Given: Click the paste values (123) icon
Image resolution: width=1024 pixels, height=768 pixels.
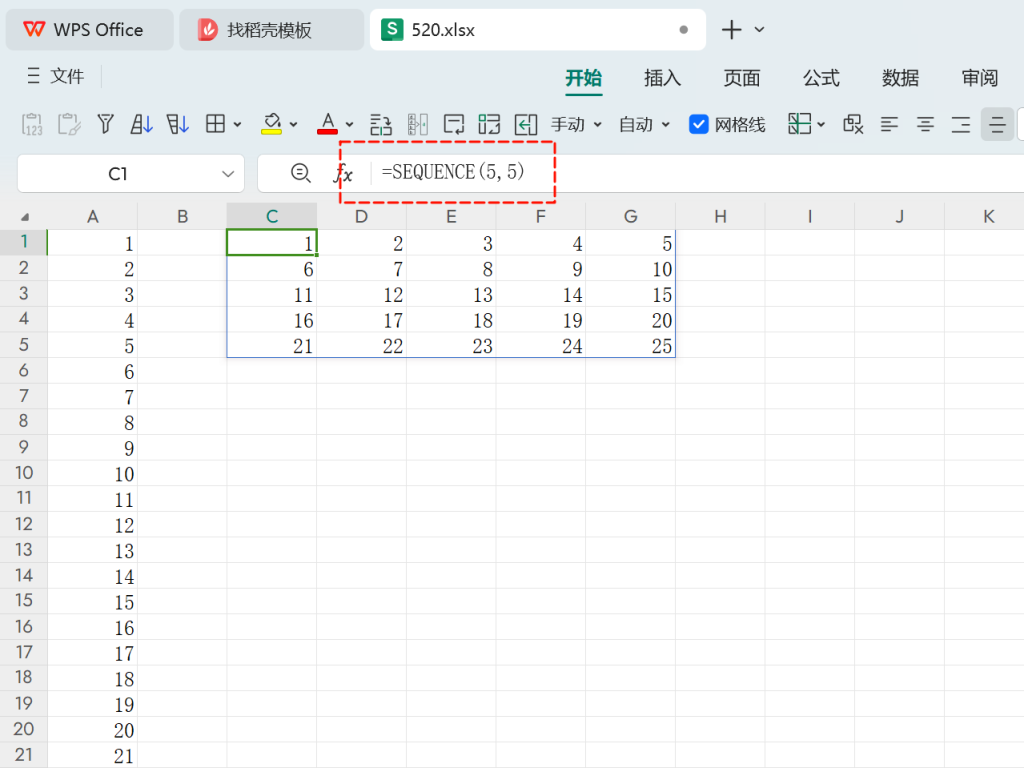Looking at the screenshot, I should (x=32, y=124).
